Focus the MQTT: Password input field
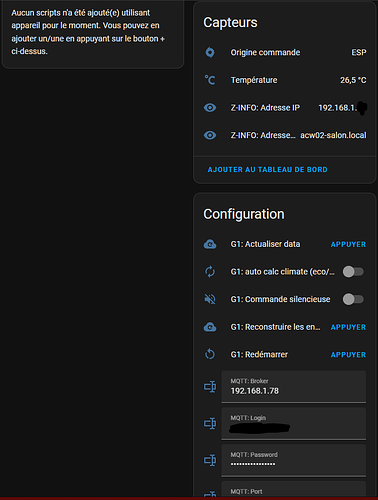Screen dimensions: 378x500 pyautogui.click(x=294, y=460)
